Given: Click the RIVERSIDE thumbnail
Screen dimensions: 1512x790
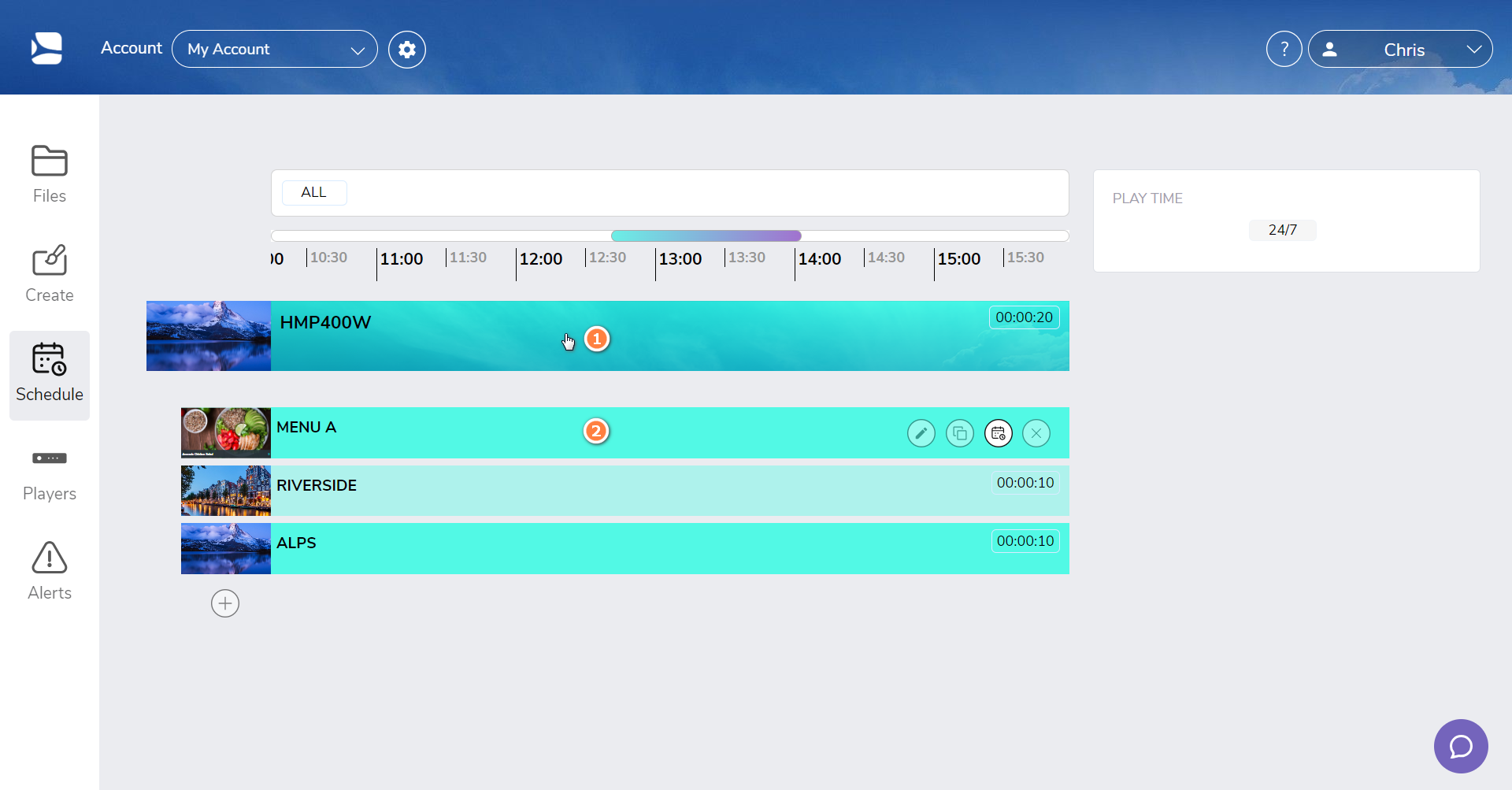Looking at the screenshot, I should tap(226, 491).
